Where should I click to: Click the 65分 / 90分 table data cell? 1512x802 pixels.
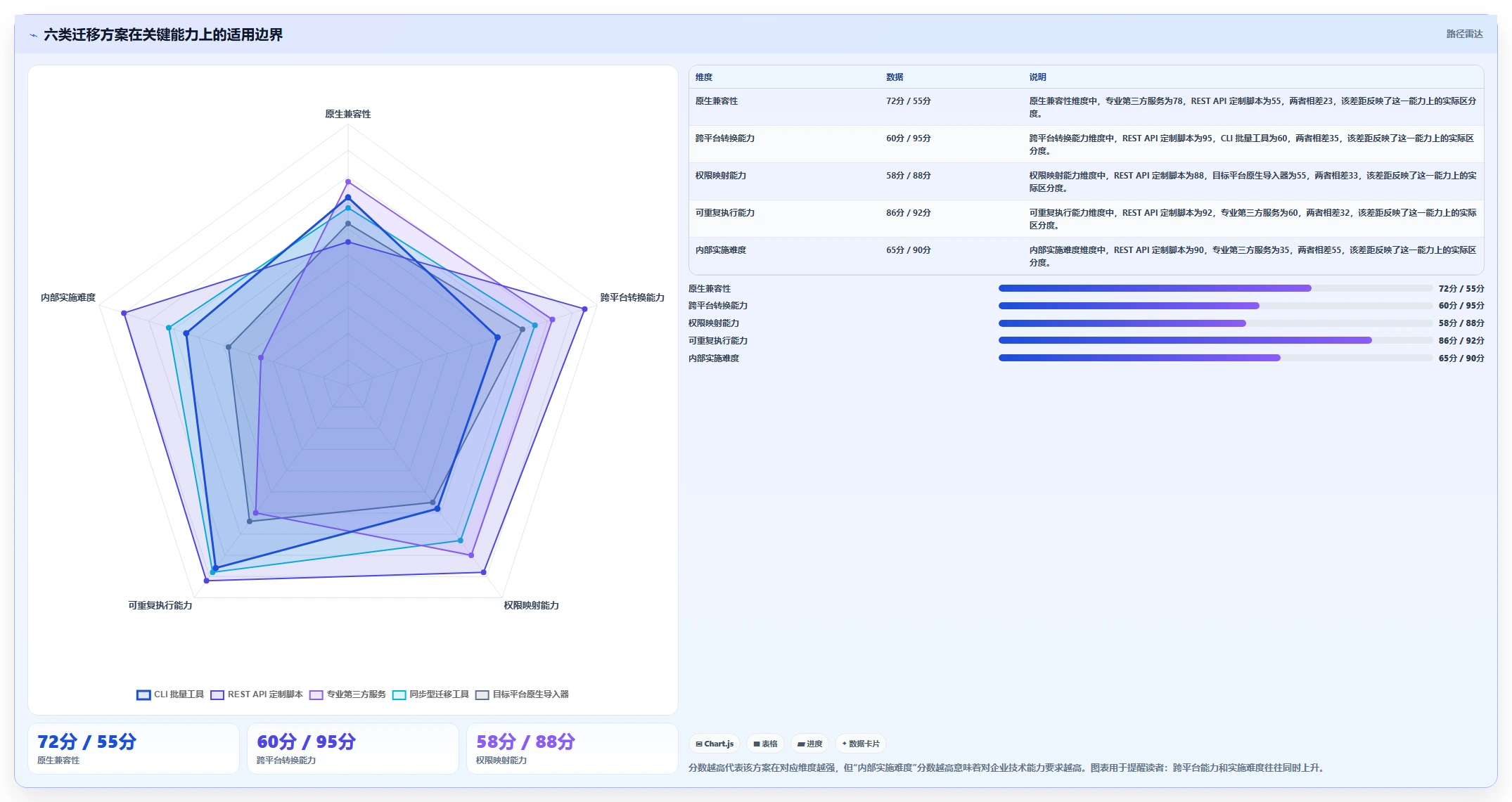click(x=909, y=250)
